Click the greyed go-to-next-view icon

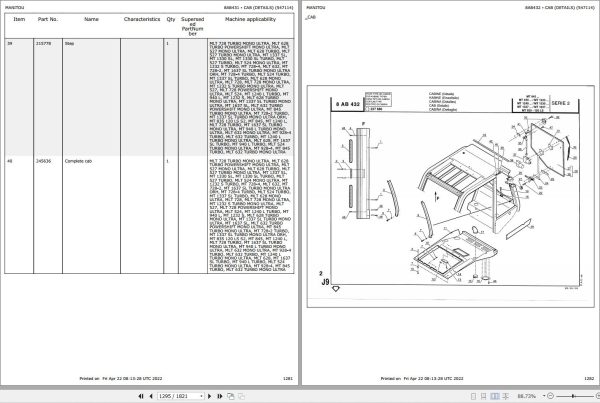tap(241, 396)
